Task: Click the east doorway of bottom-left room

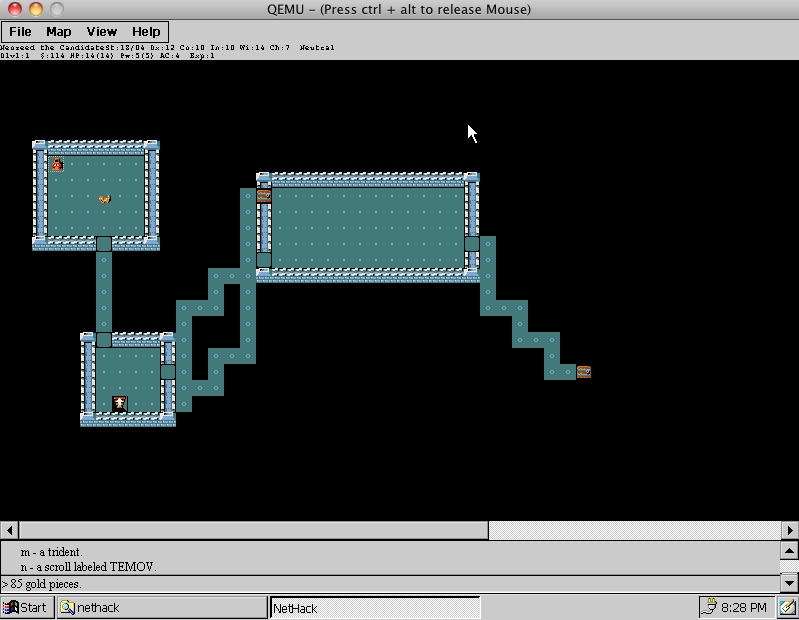Action: tap(168, 372)
